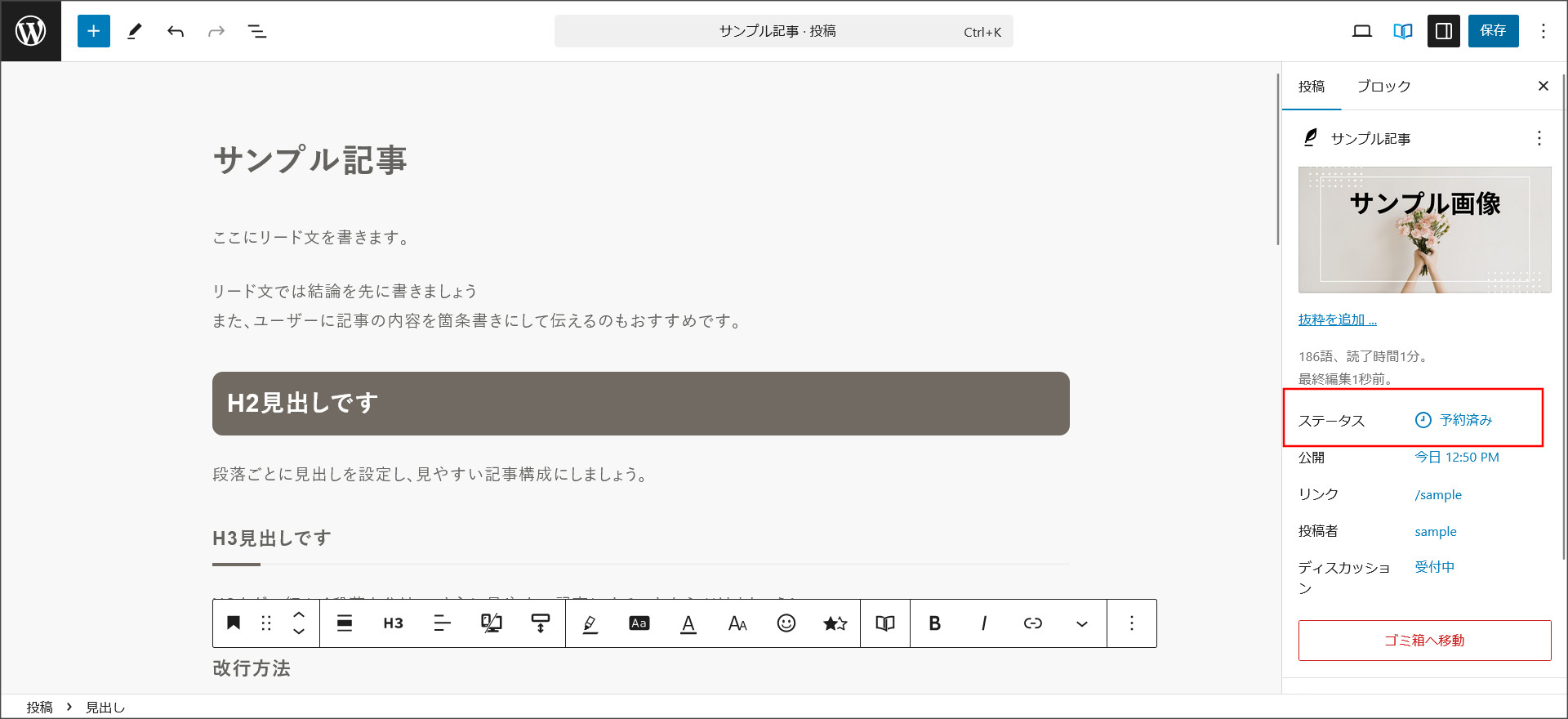This screenshot has width=1568, height=719.
Task: Click the device display restriction icon
Action: 492,623
